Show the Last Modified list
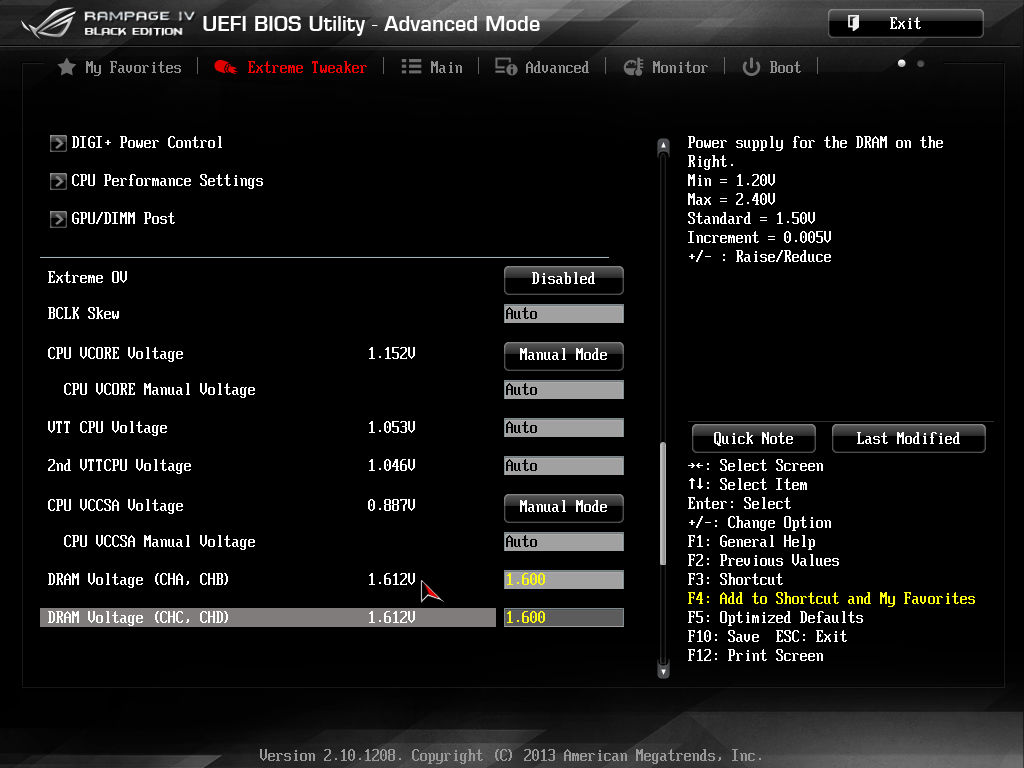The height and width of the screenshot is (768, 1024). 908,438
